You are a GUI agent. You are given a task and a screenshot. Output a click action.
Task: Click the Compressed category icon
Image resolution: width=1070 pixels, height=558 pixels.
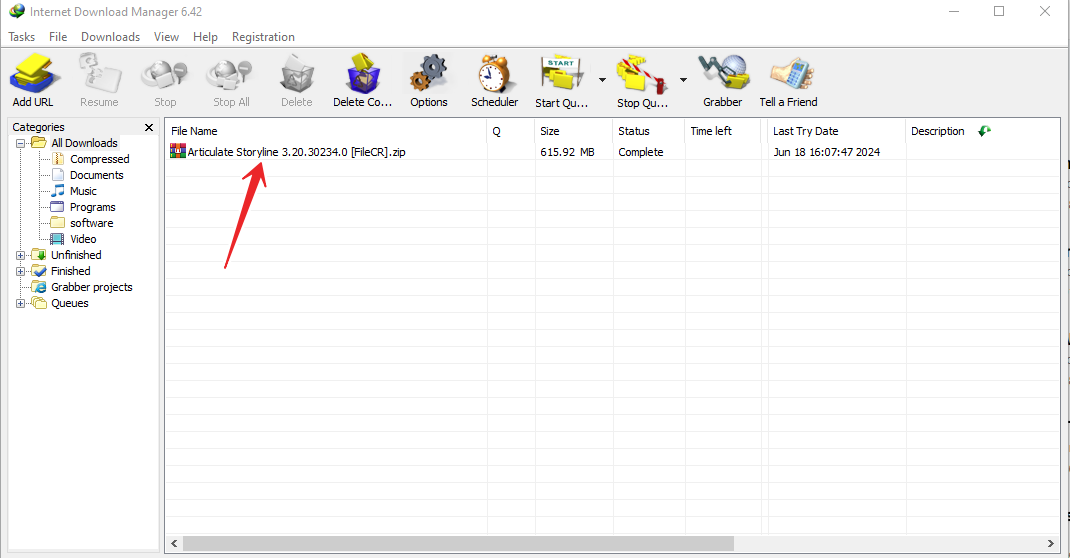click(x=58, y=159)
